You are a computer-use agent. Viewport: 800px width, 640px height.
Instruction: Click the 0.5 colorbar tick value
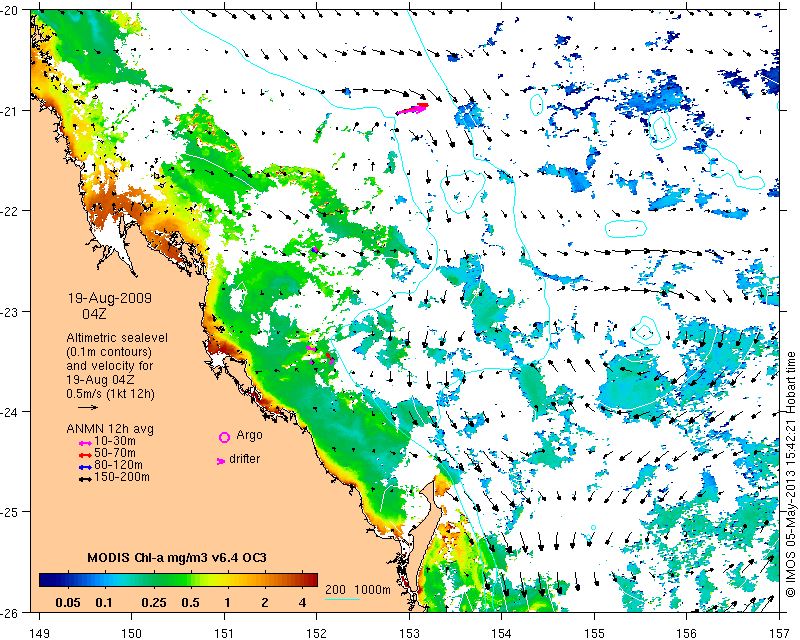(x=190, y=603)
